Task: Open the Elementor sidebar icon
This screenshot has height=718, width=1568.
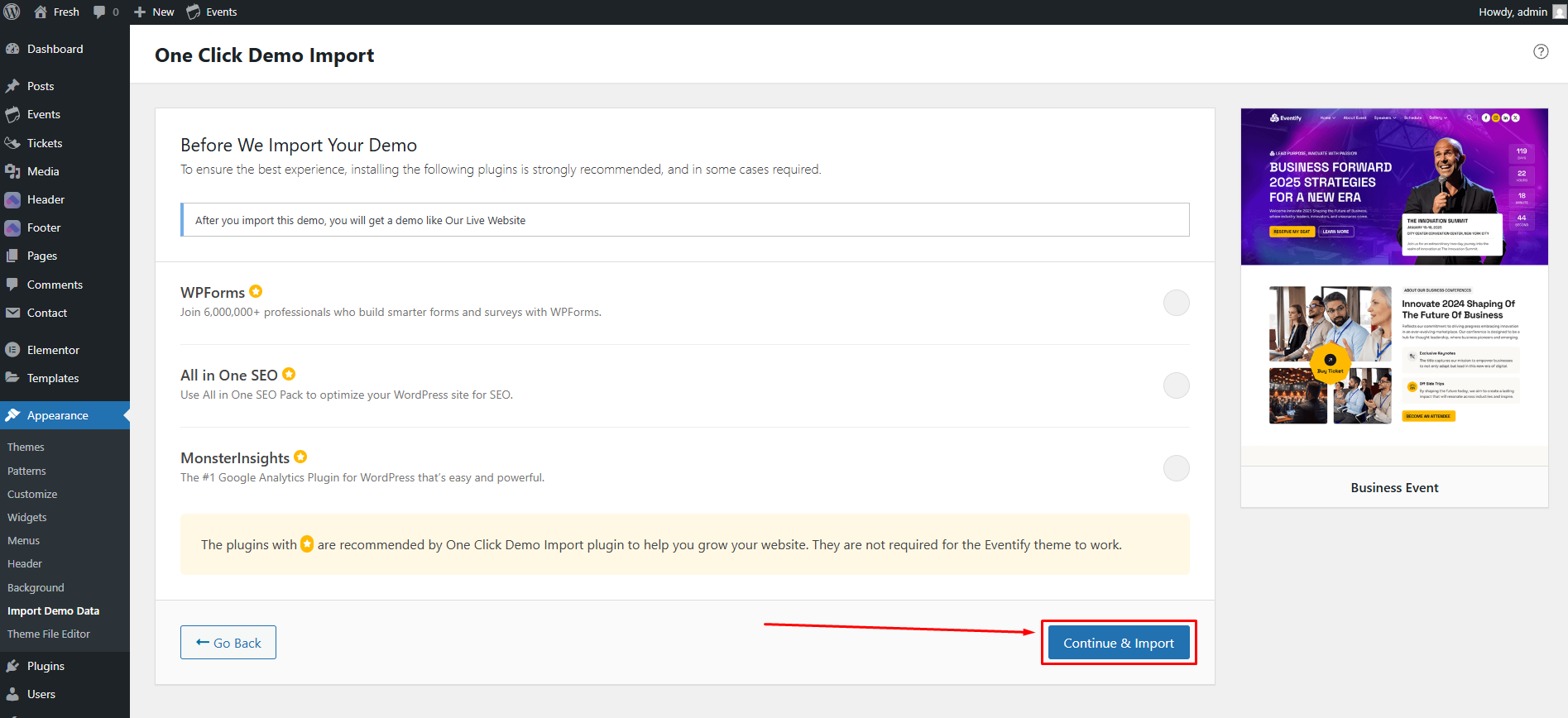Action: point(12,350)
